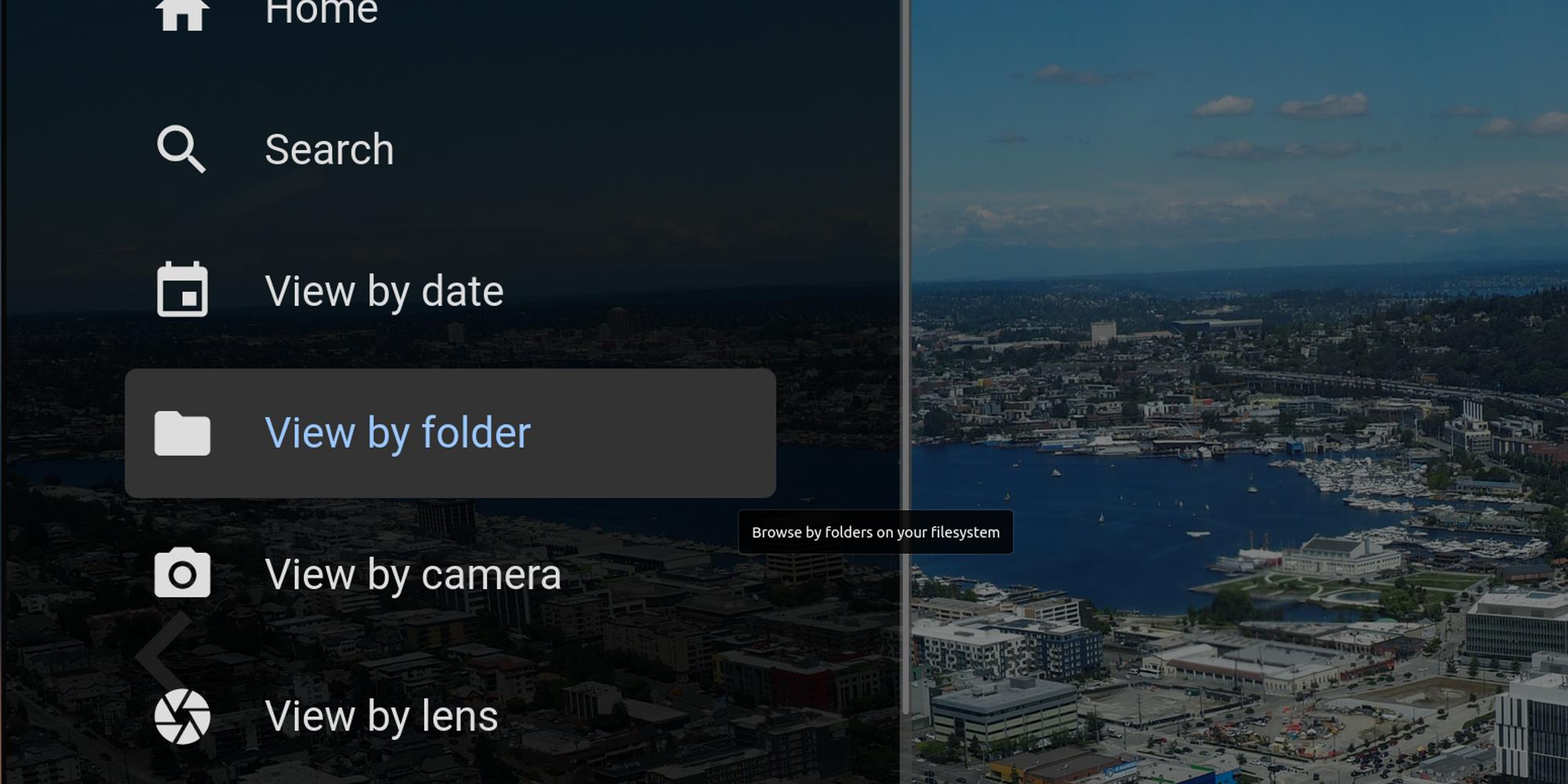Click the camera icon in the sidebar
The image size is (1568, 784).
coord(182,573)
